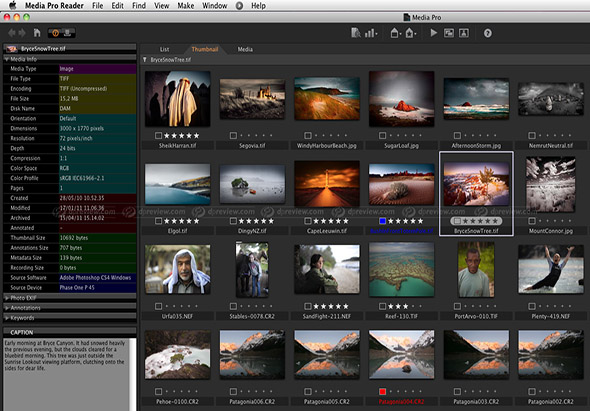590x411 pixels.
Task: Toggle the label box under SheikHarran.tif
Action: point(158,135)
